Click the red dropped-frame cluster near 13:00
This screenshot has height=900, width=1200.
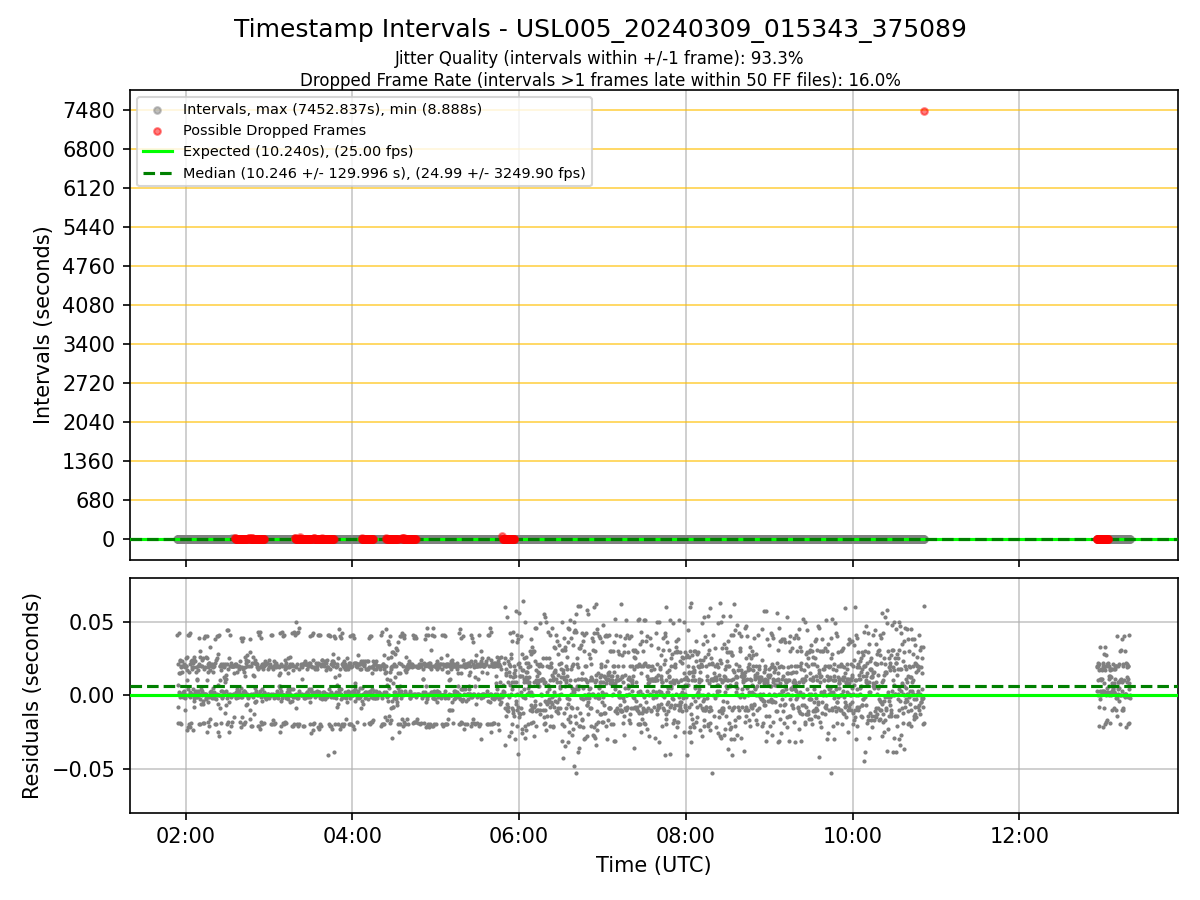pos(1103,539)
